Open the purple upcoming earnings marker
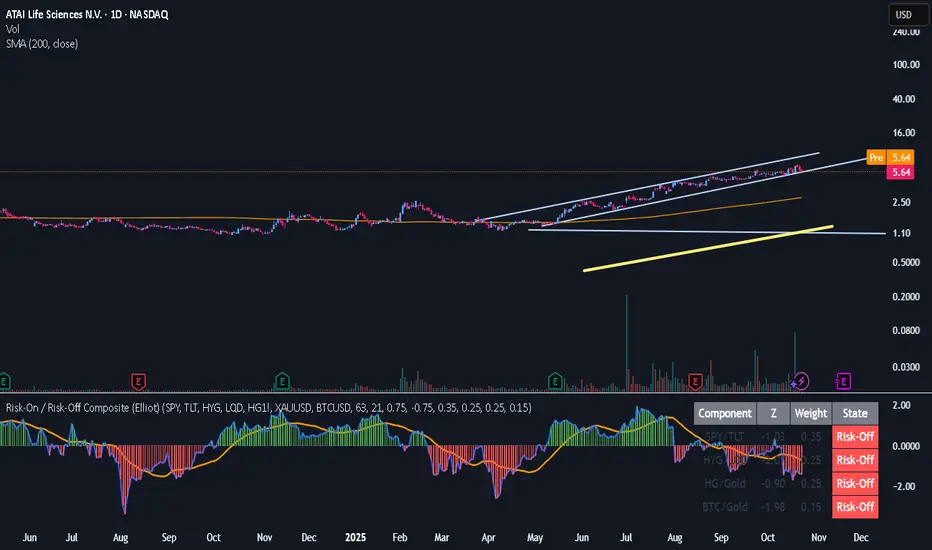The height and width of the screenshot is (550, 932). point(843,381)
